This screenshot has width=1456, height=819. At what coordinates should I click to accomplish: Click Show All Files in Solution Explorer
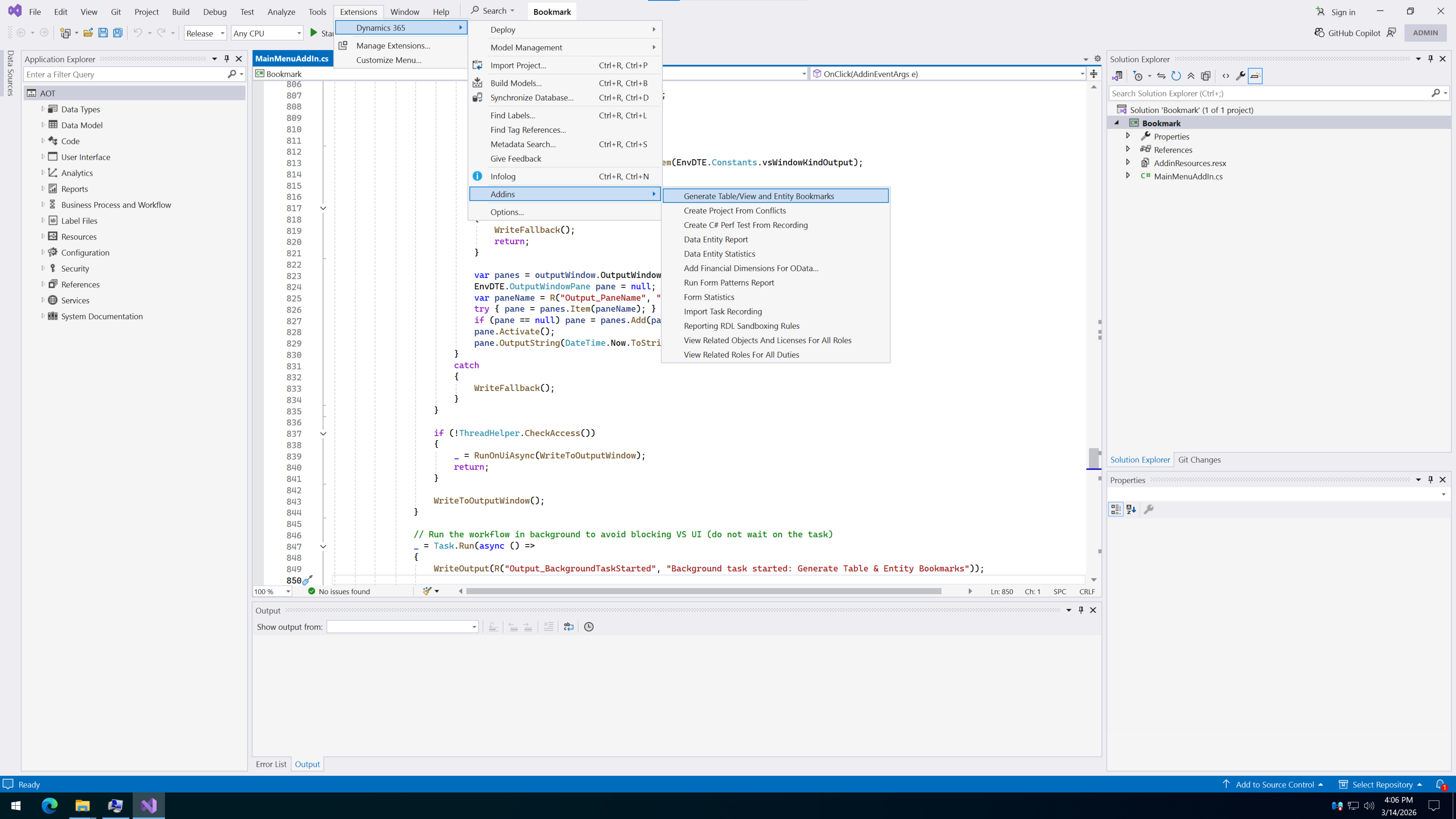pos(1206,76)
